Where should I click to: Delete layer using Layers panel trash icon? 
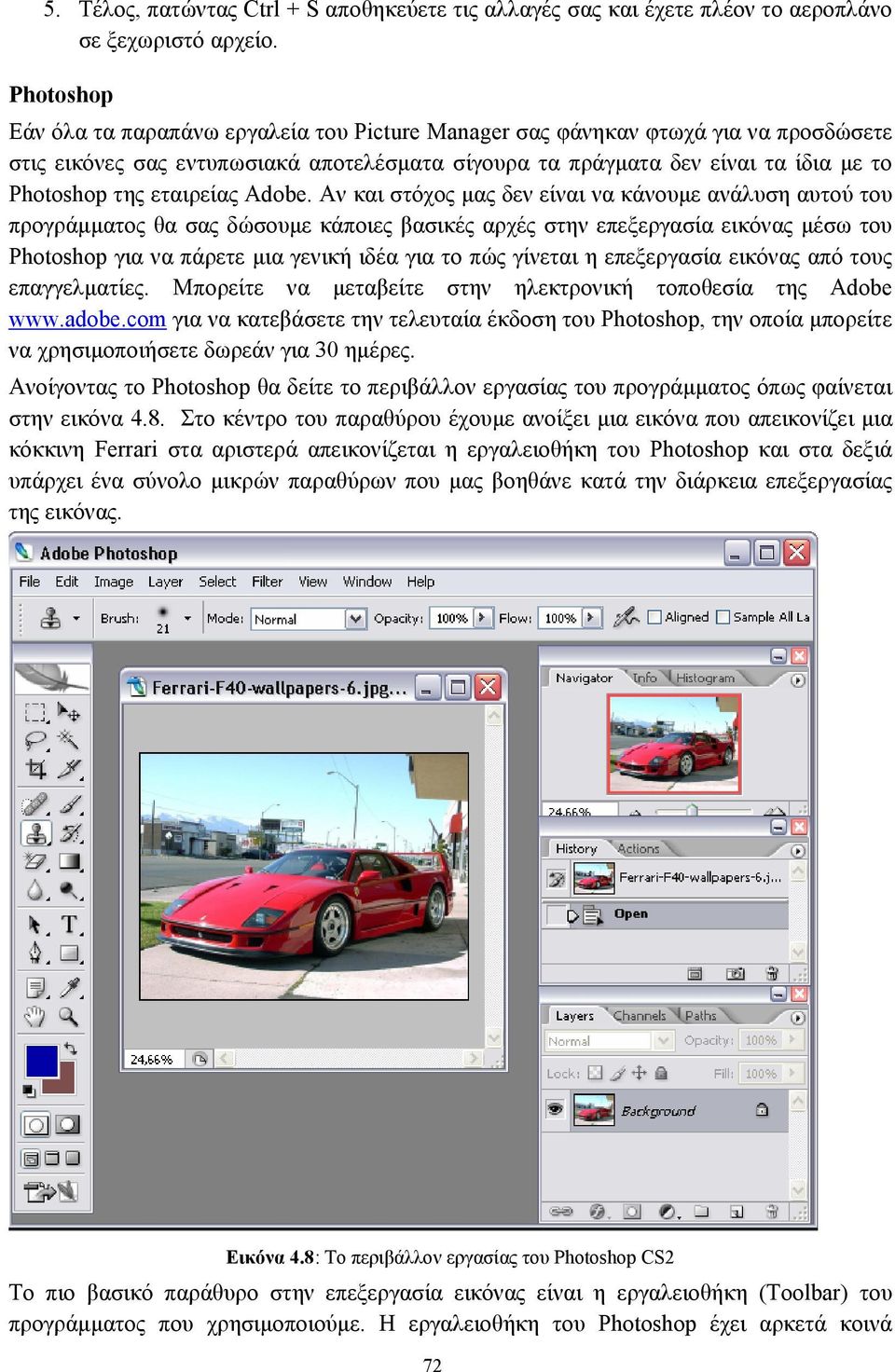click(x=771, y=1212)
